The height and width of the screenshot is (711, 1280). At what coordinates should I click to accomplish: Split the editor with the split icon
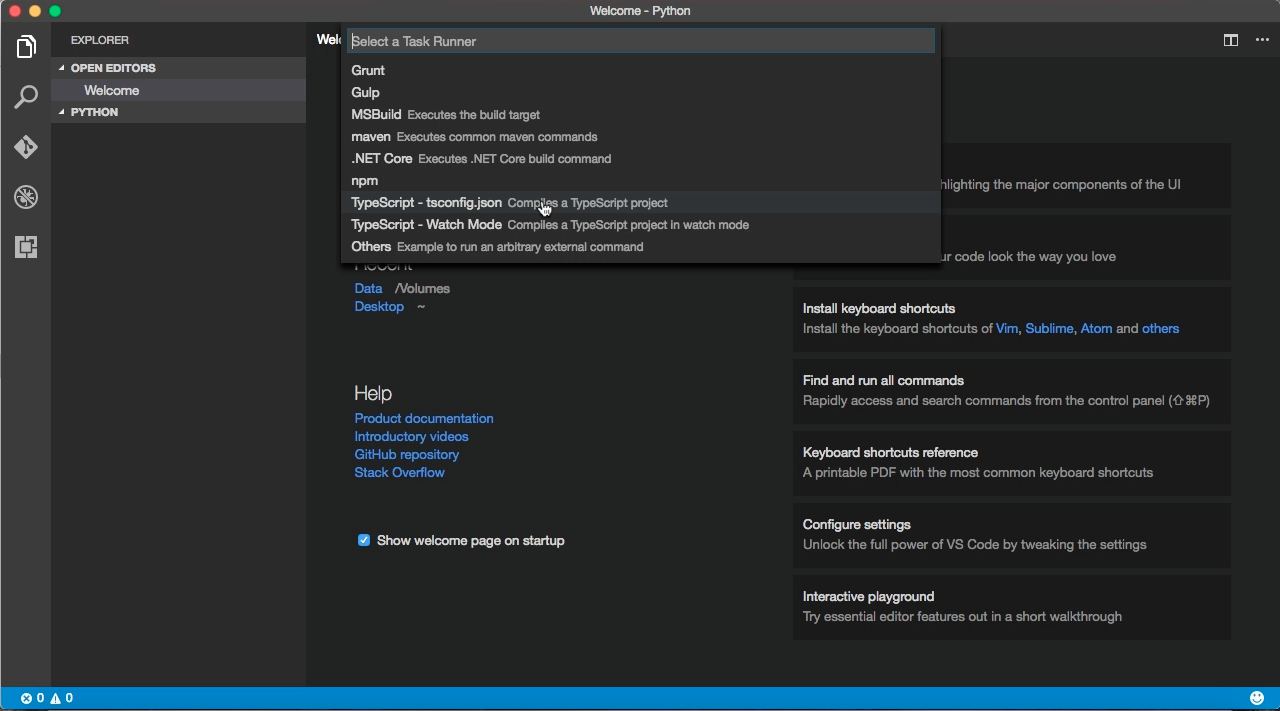coord(1231,40)
